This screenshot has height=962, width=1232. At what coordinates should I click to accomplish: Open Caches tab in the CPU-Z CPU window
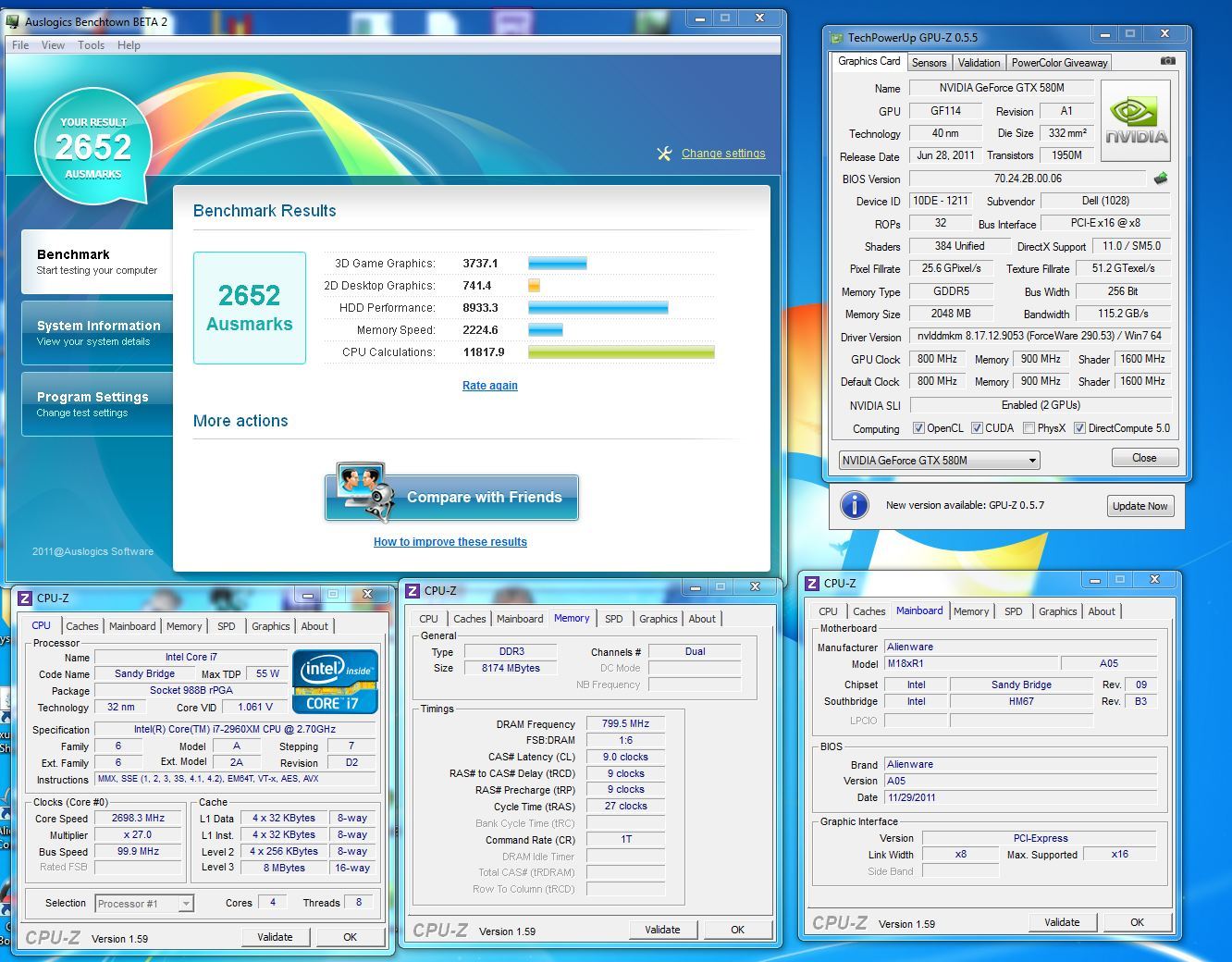click(x=82, y=626)
